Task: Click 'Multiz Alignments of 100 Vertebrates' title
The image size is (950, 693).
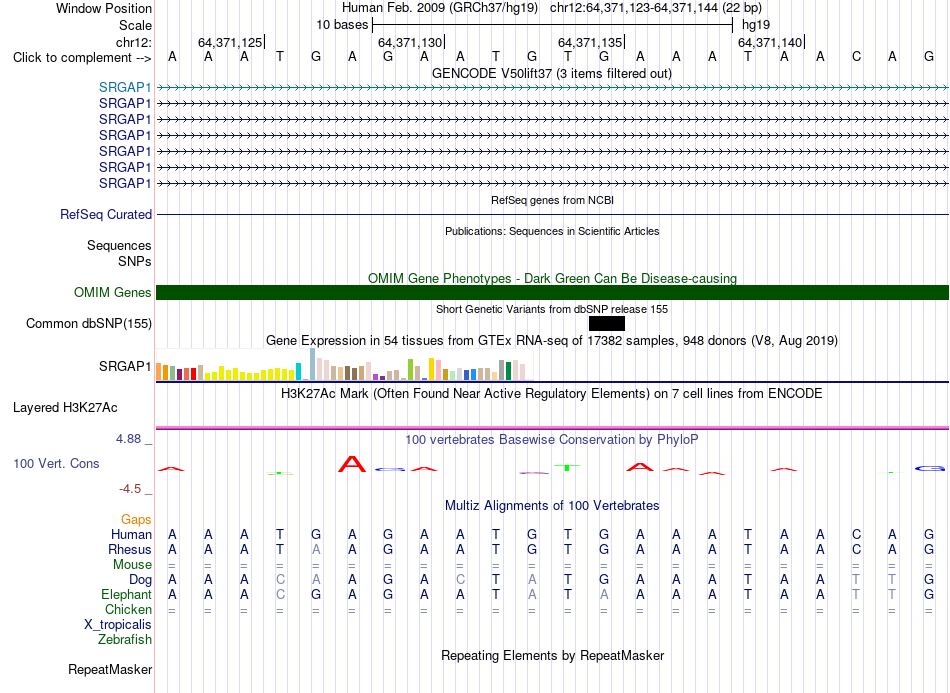Action: (x=552, y=506)
